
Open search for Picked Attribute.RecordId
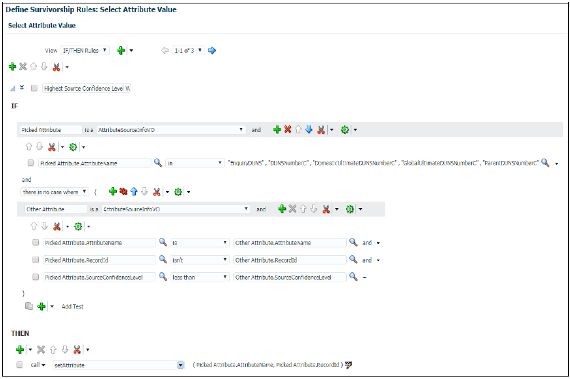pos(163,259)
